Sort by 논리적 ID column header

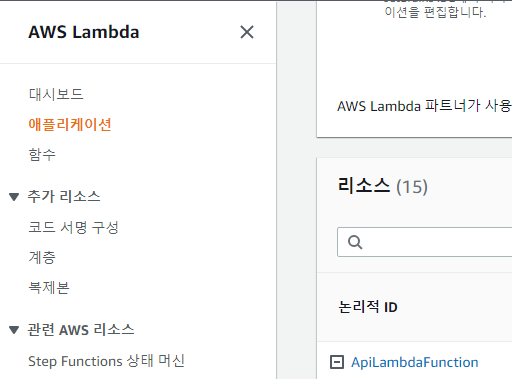(368, 307)
